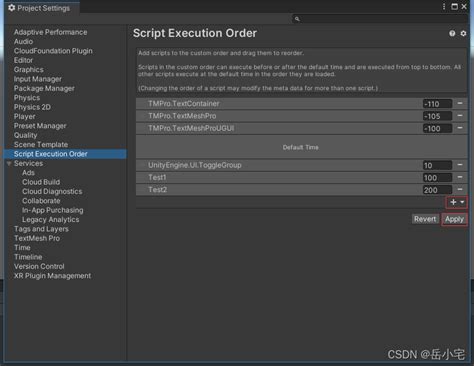Add a script with the plus dropdown
The height and width of the screenshot is (366, 474).
[x=457, y=202]
